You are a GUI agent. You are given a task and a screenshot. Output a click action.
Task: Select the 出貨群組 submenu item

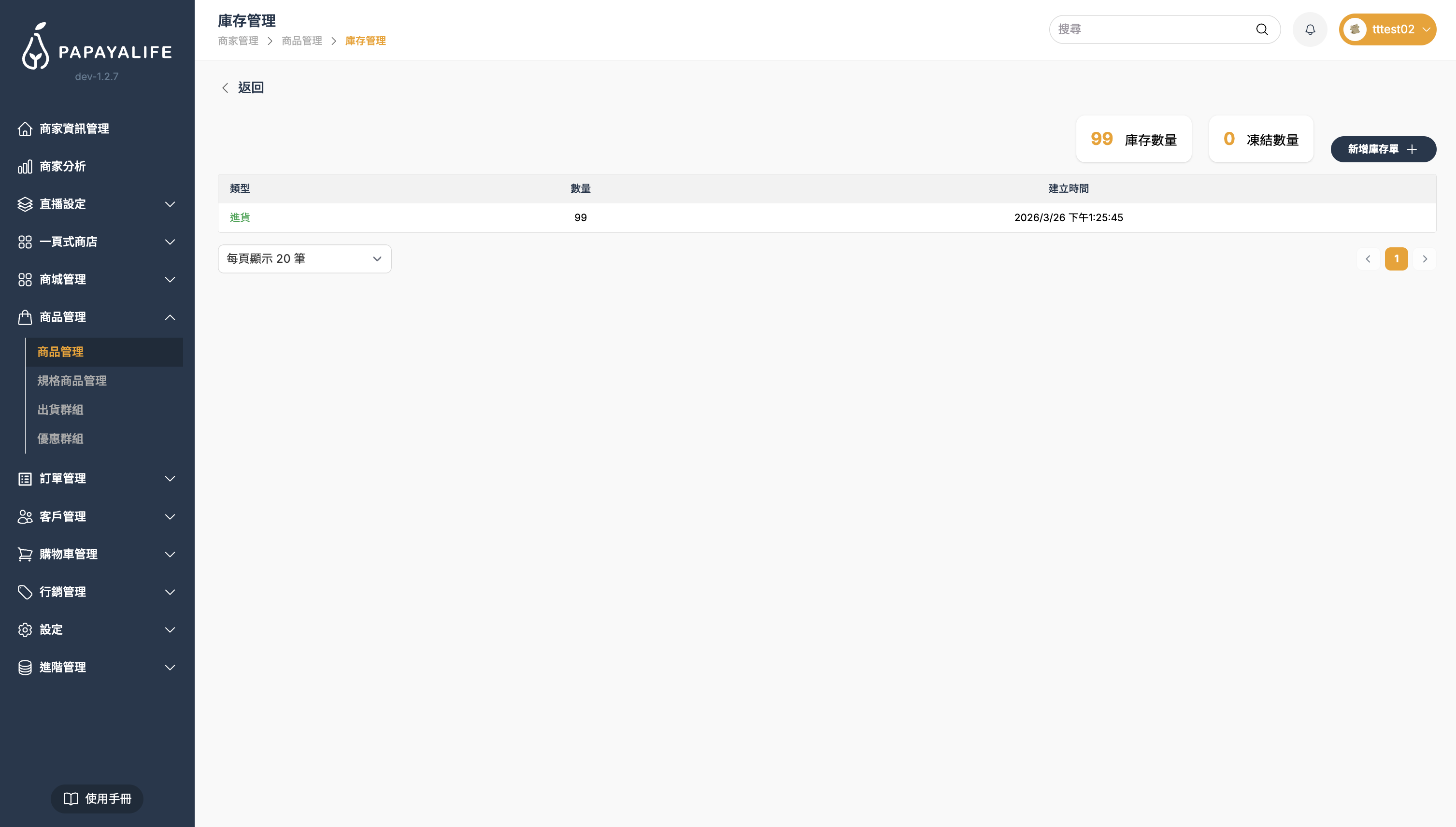60,410
